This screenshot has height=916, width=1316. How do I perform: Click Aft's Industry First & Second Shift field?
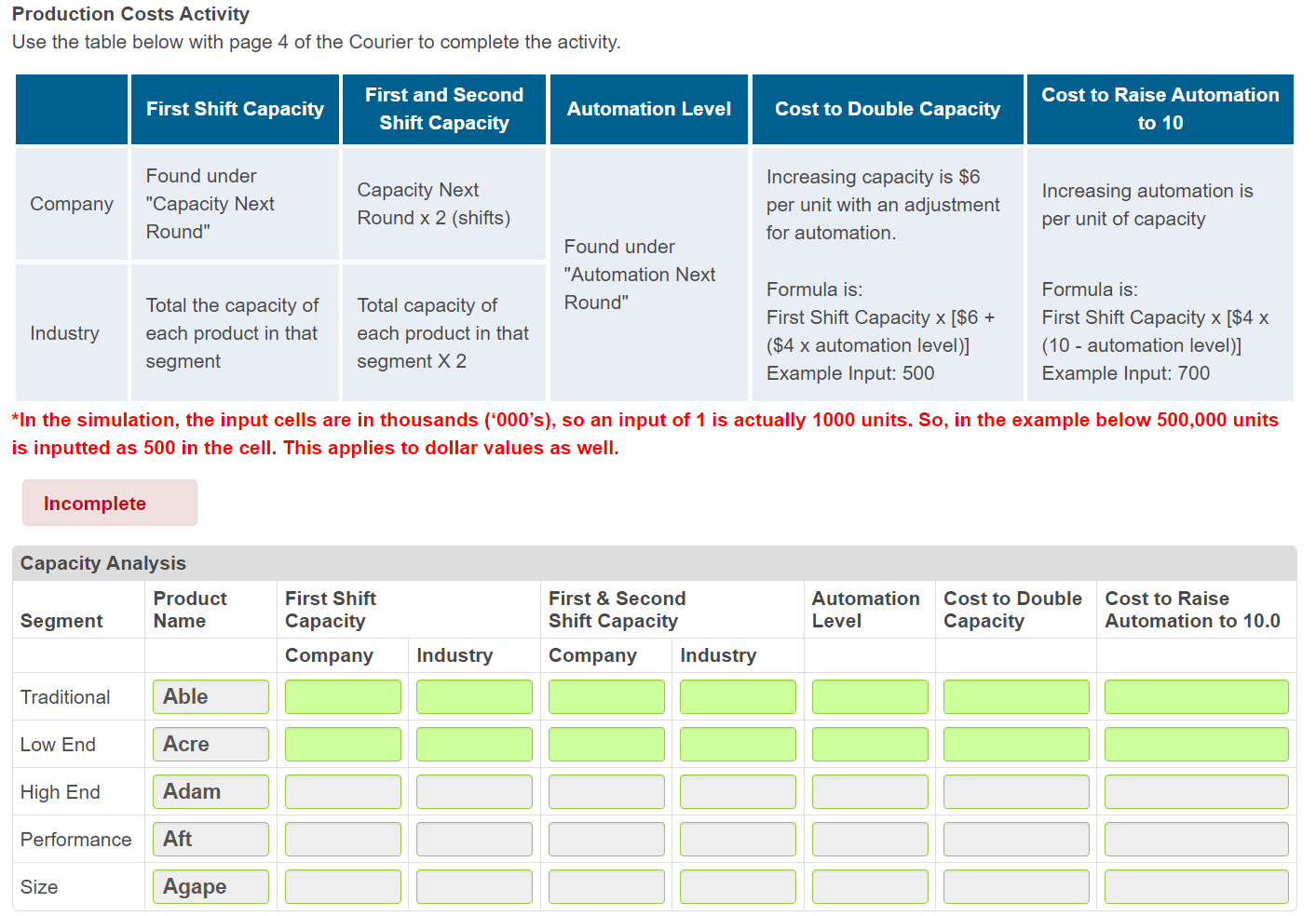point(738,839)
